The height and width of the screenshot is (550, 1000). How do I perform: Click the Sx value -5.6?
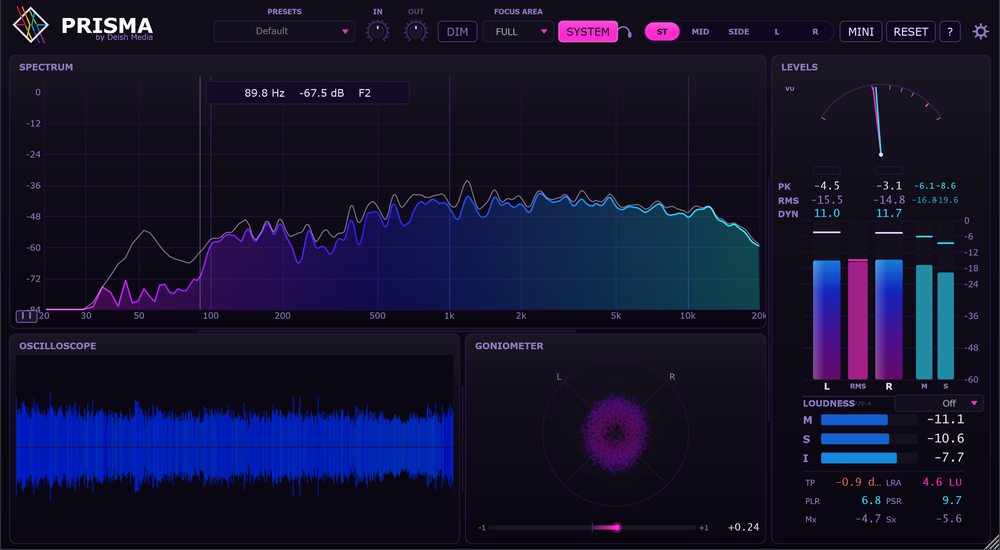click(x=948, y=519)
